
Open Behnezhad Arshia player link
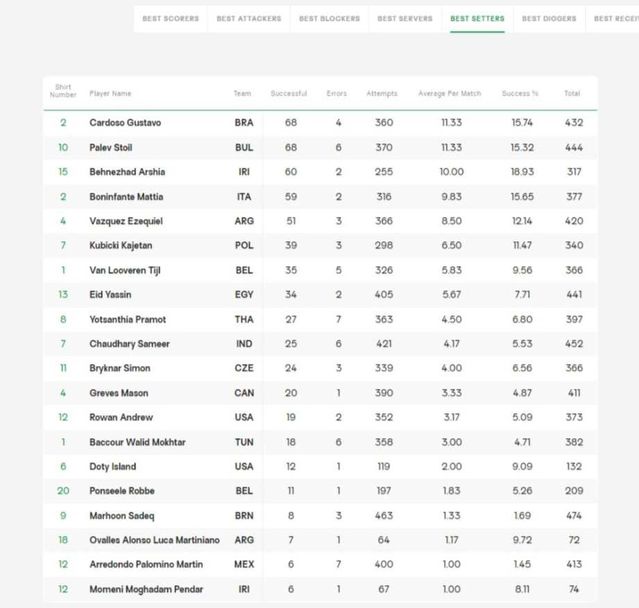pos(126,172)
